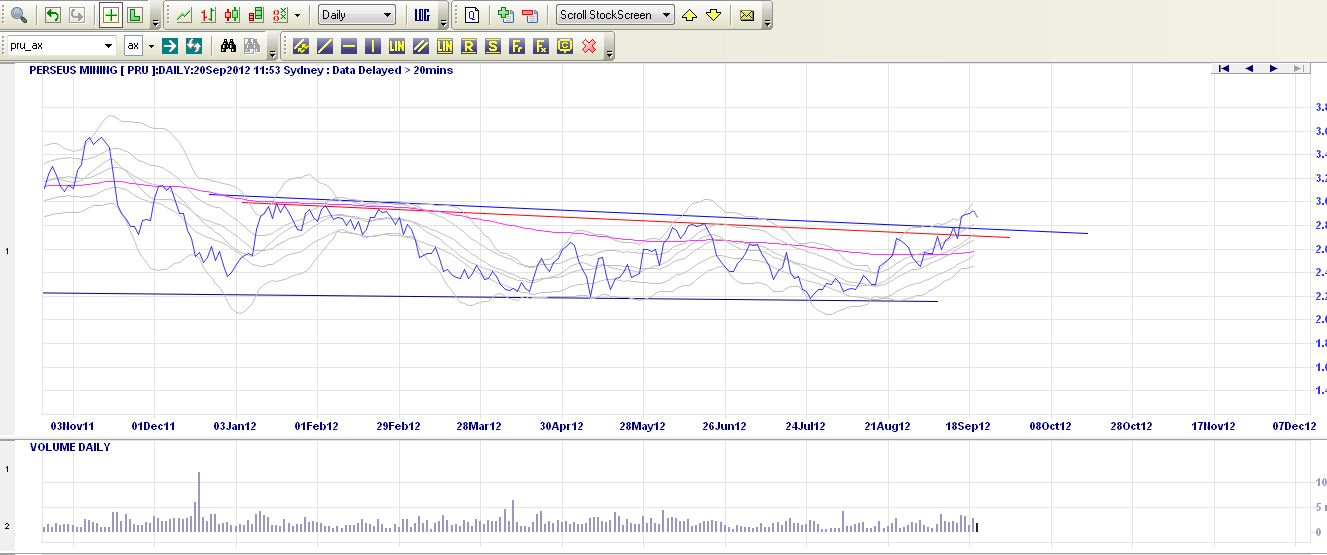Click the Q quote page icon

click(x=472, y=15)
